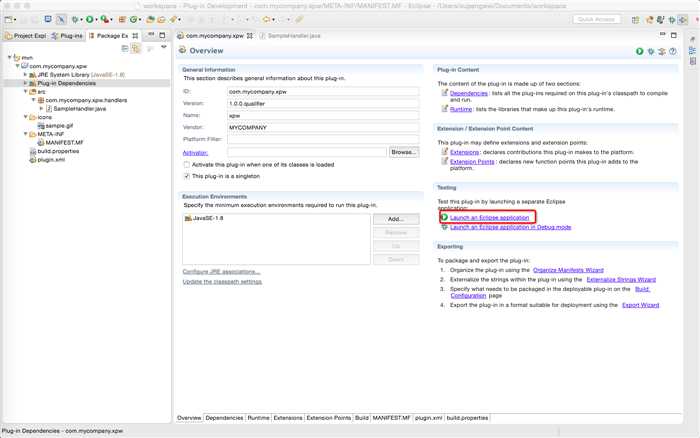Open the MANIFEST.MF source tab
The height and width of the screenshot is (438, 700).
392,418
